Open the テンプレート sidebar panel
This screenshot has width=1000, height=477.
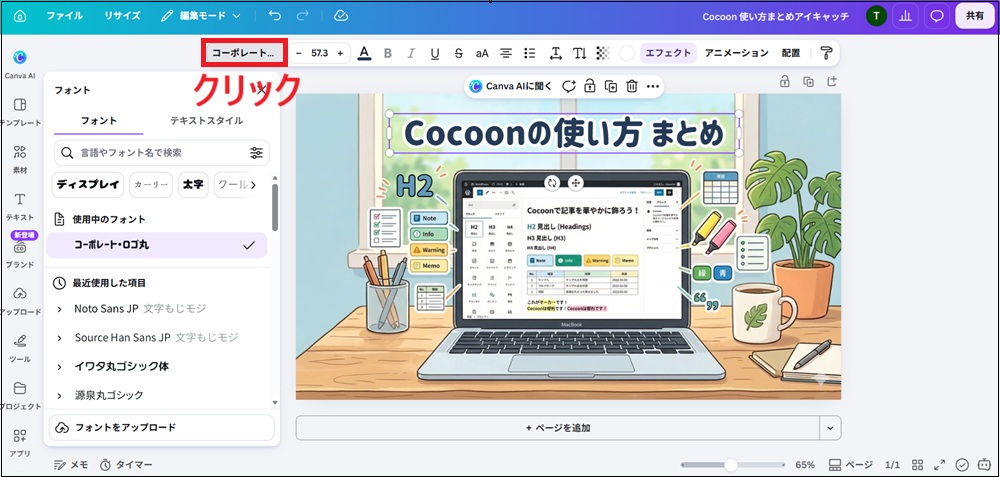pyautogui.click(x=20, y=112)
